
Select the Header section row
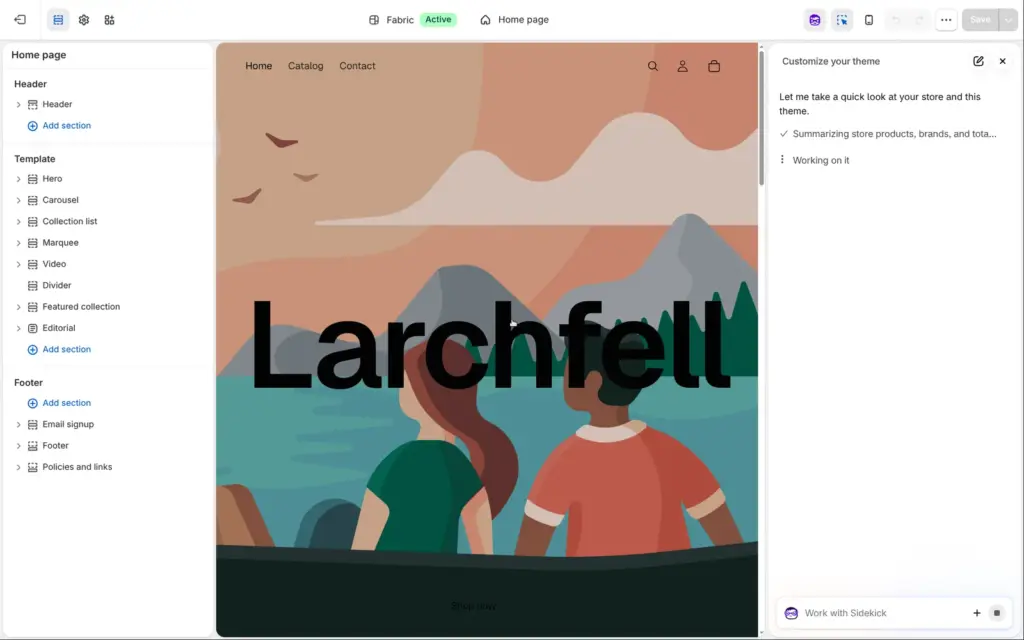click(108, 104)
